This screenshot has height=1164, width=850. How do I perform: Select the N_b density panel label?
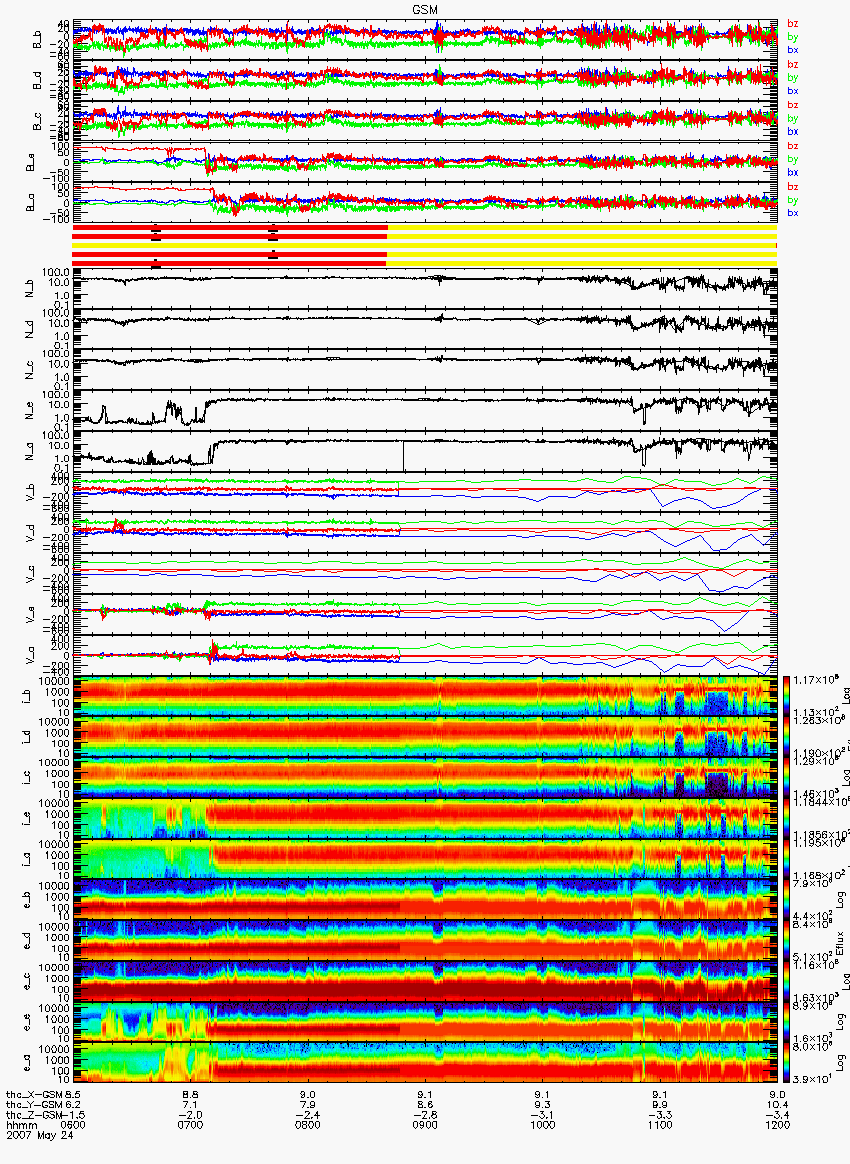(x=31, y=289)
